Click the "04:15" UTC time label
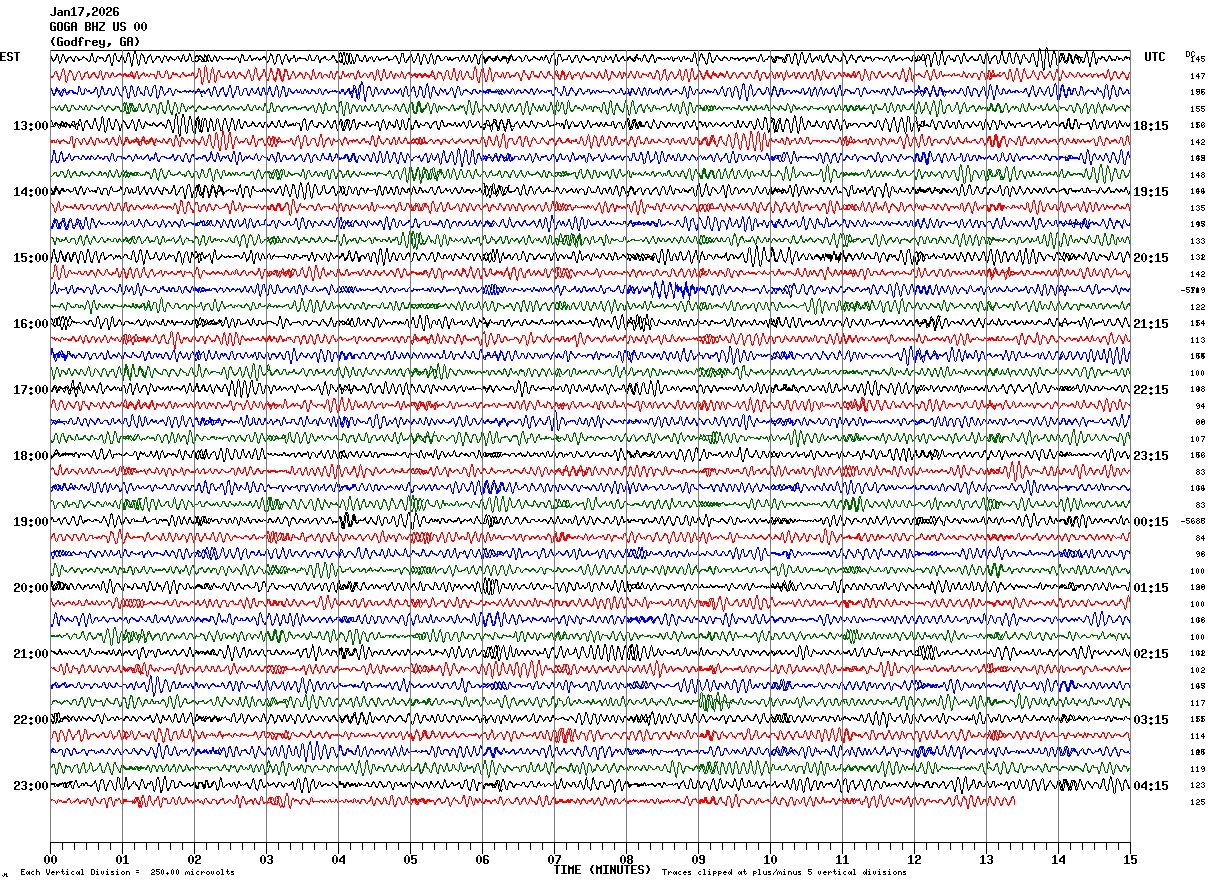The width and height of the screenshot is (1210, 886). [1151, 786]
